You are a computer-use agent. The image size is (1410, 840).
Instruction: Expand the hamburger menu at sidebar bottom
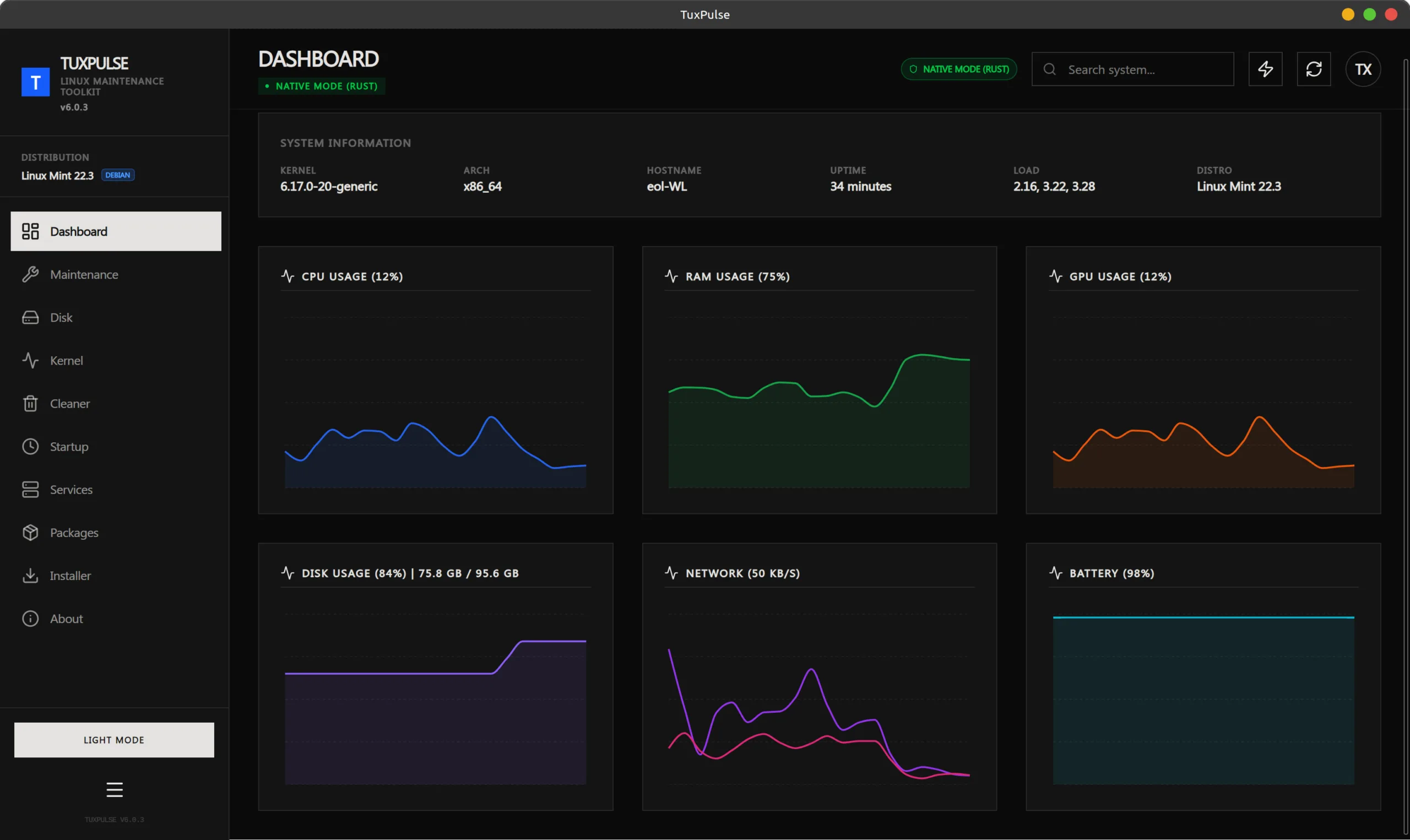115,789
